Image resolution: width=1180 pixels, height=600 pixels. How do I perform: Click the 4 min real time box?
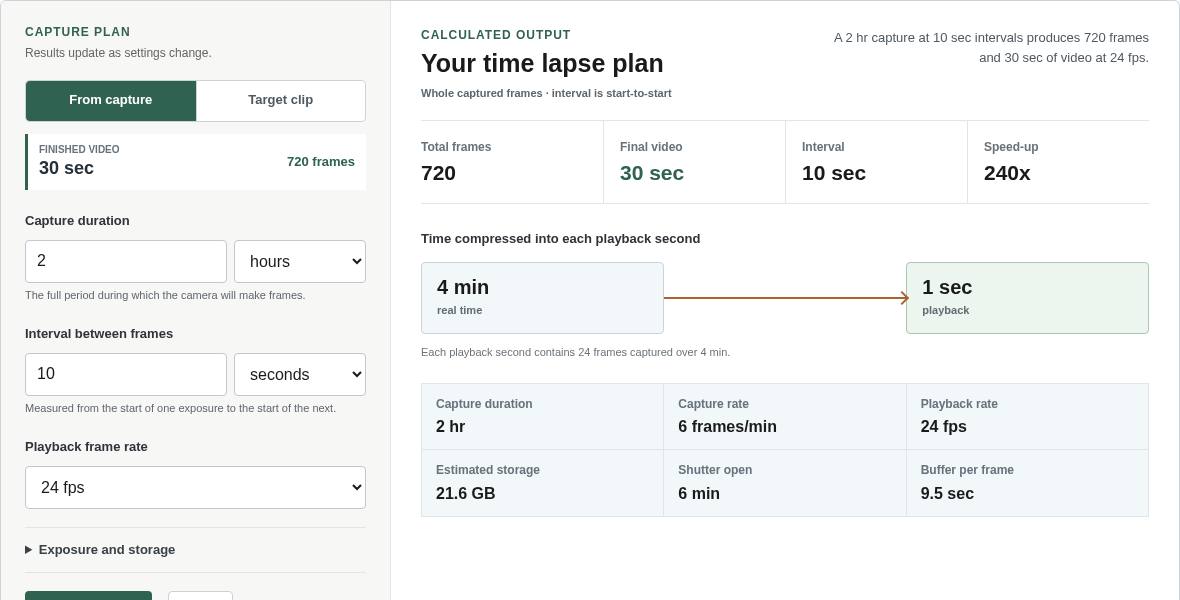click(x=543, y=298)
